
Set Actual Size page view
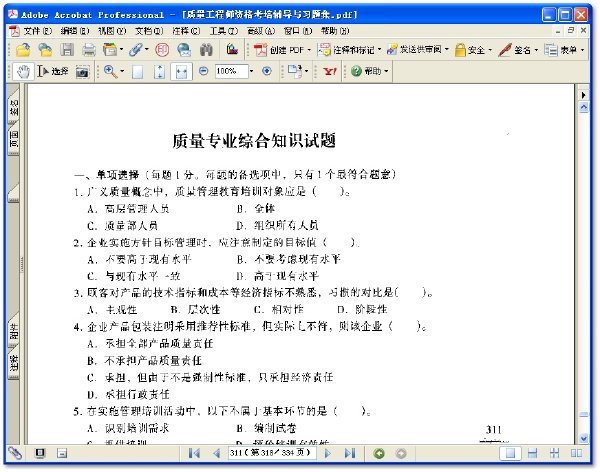click(x=137, y=71)
